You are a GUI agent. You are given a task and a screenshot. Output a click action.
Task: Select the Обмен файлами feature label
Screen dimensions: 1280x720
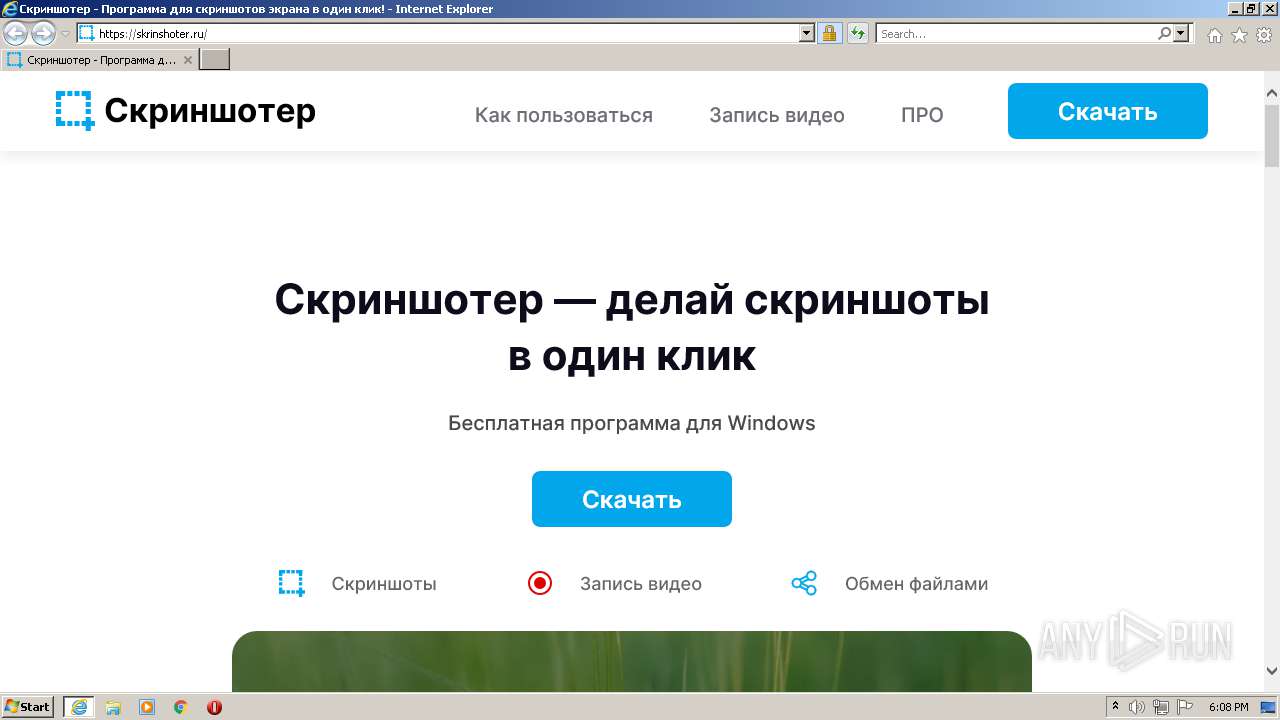point(916,584)
